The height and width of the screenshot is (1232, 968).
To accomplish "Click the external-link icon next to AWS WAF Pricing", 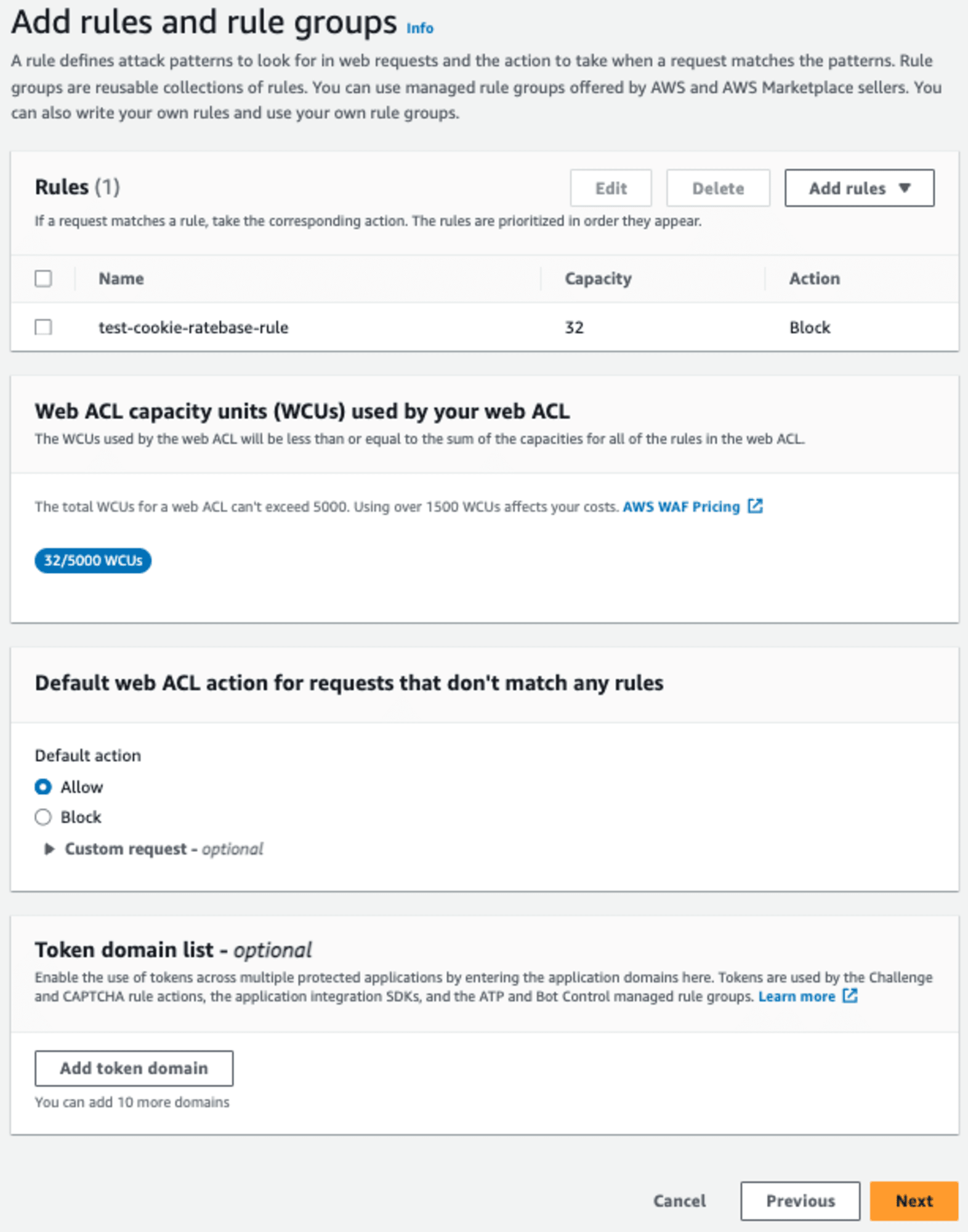I will click(x=755, y=506).
